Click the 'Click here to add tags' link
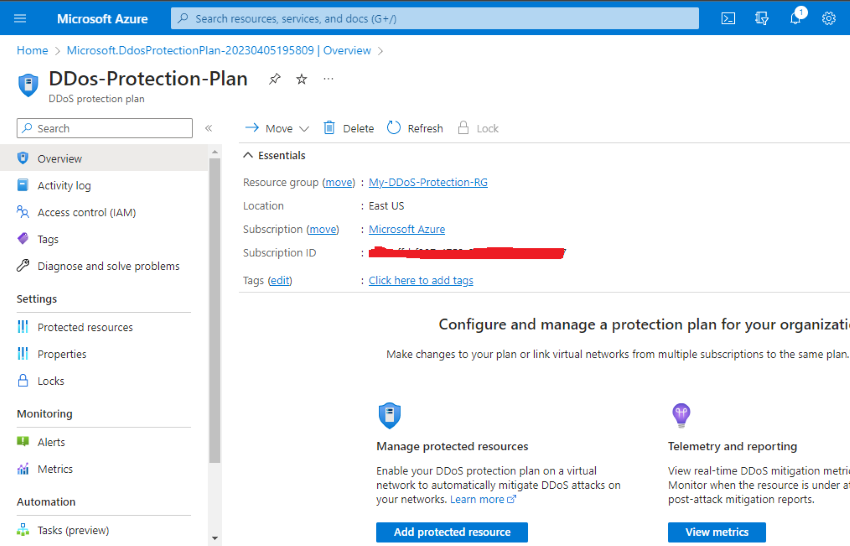 (x=421, y=280)
